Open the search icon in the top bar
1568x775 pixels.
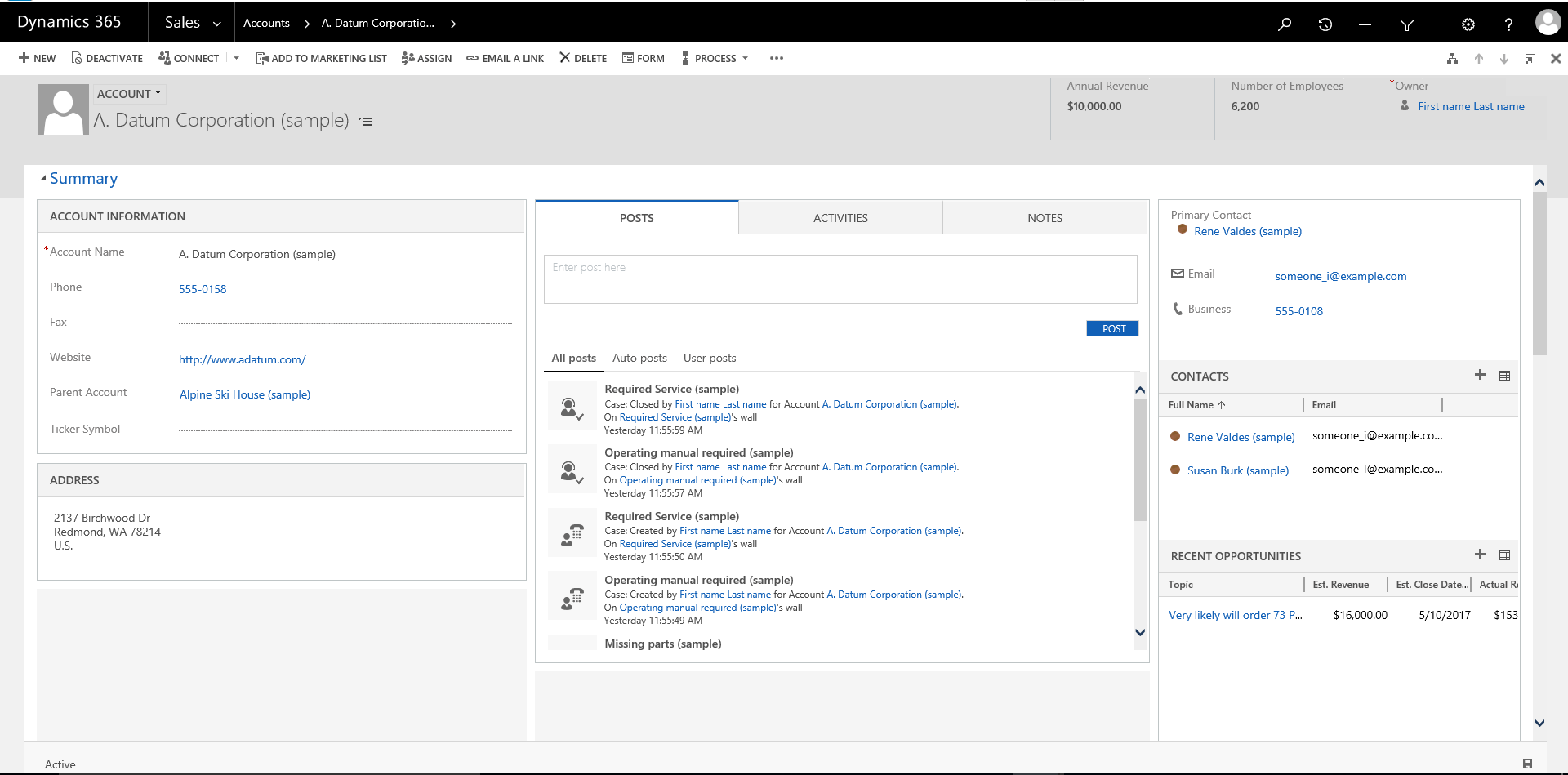pos(1285,22)
